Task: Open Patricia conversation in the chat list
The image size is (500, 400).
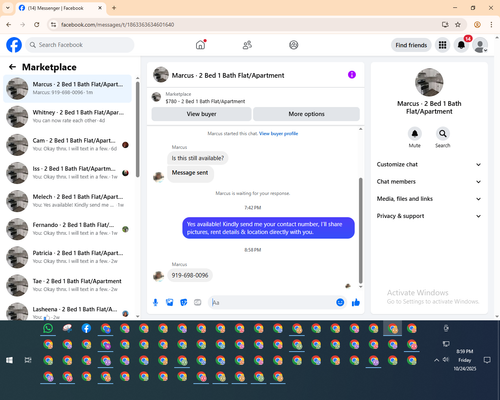Action: pos(67,257)
